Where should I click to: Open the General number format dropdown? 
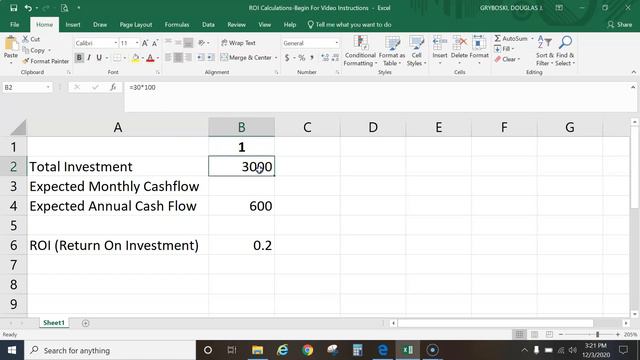click(x=337, y=43)
